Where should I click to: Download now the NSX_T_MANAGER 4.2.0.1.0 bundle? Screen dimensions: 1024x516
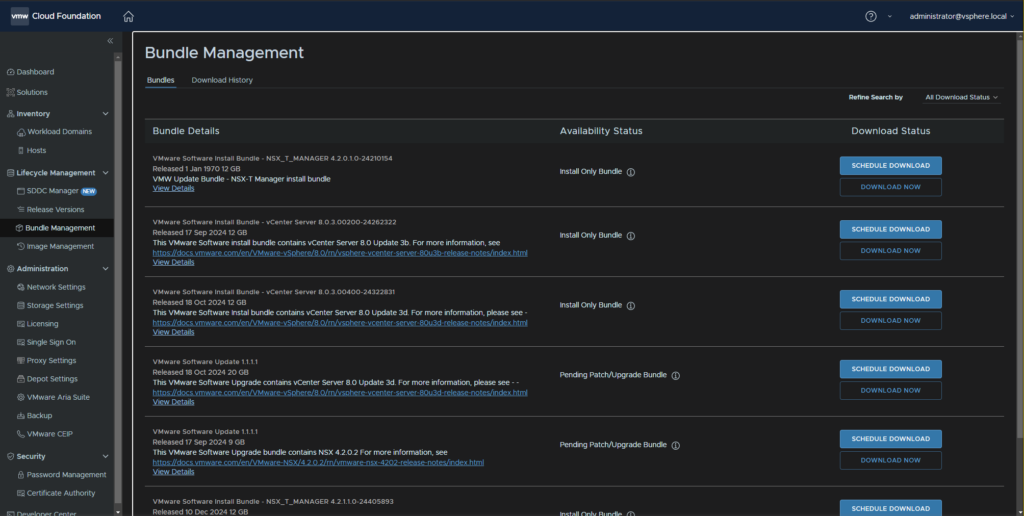tap(891, 187)
